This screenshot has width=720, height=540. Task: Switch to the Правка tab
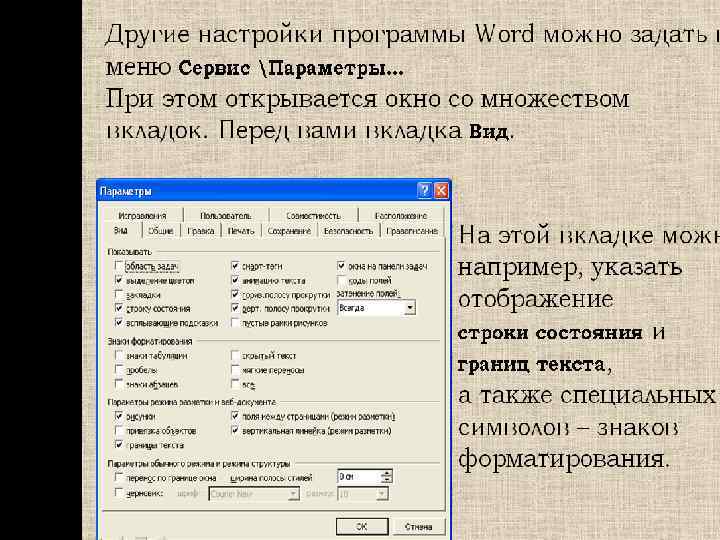pyautogui.click(x=201, y=231)
